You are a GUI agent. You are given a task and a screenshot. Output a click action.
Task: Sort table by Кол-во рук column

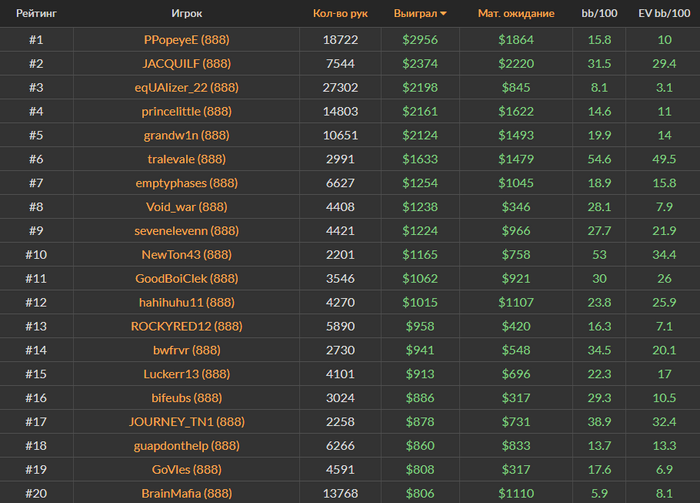[x=340, y=14]
